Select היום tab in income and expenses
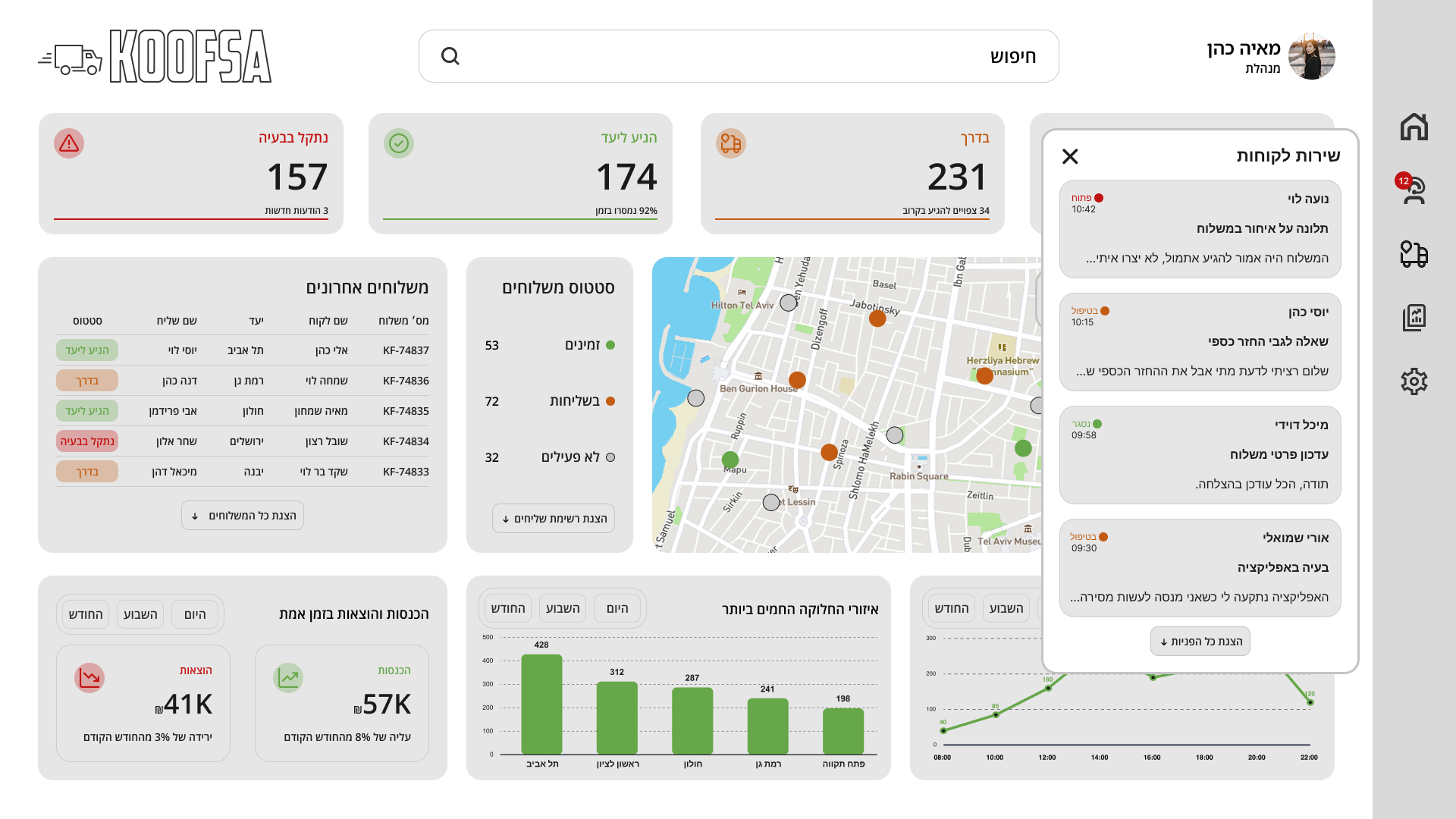 pos(195,615)
